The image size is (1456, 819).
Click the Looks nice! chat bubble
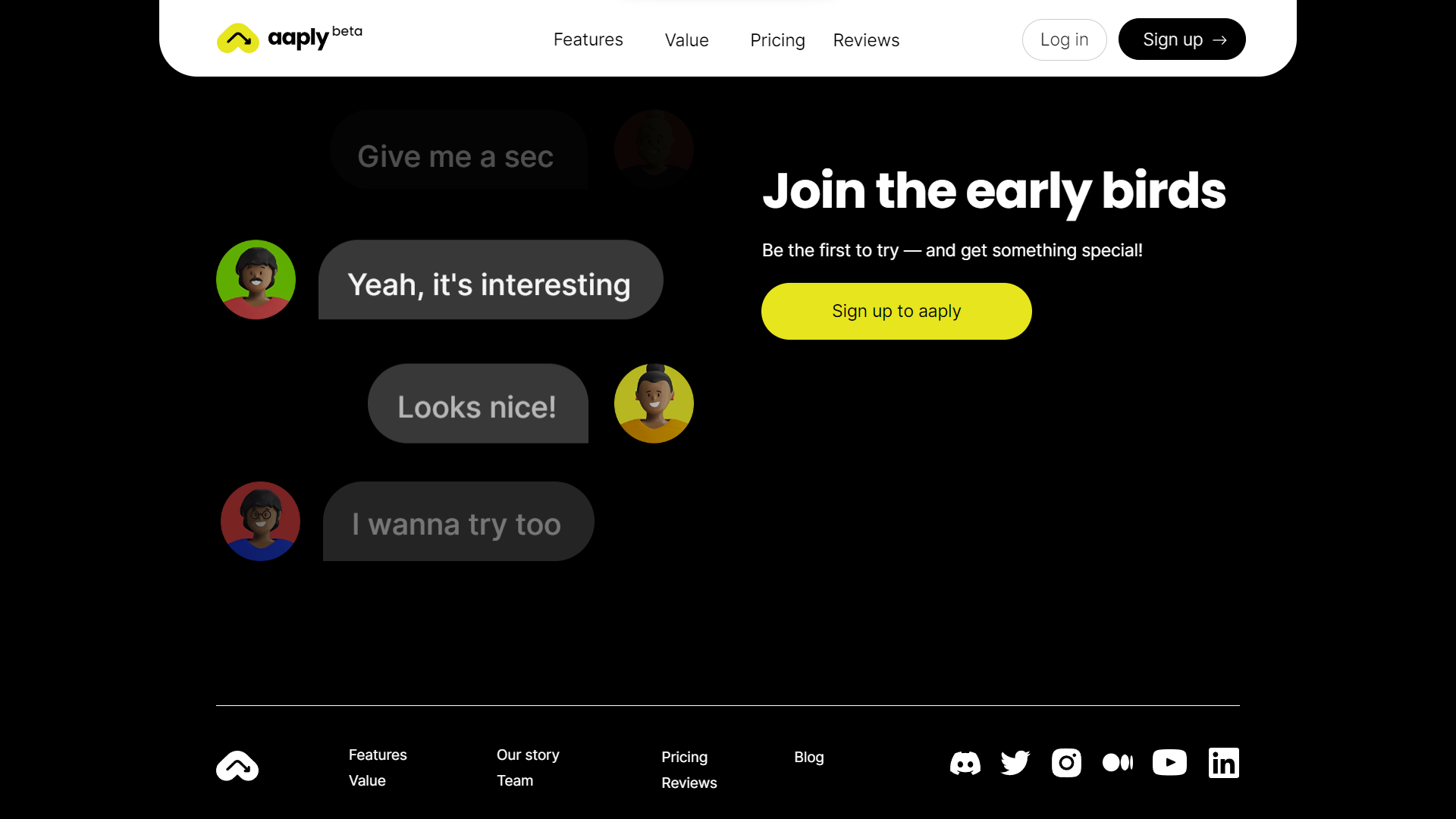[x=478, y=403]
